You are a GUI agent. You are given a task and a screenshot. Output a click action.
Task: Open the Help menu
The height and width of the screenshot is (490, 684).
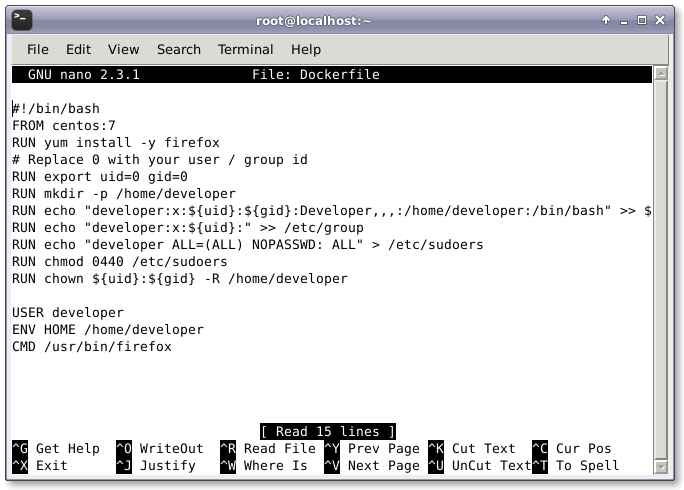point(306,49)
